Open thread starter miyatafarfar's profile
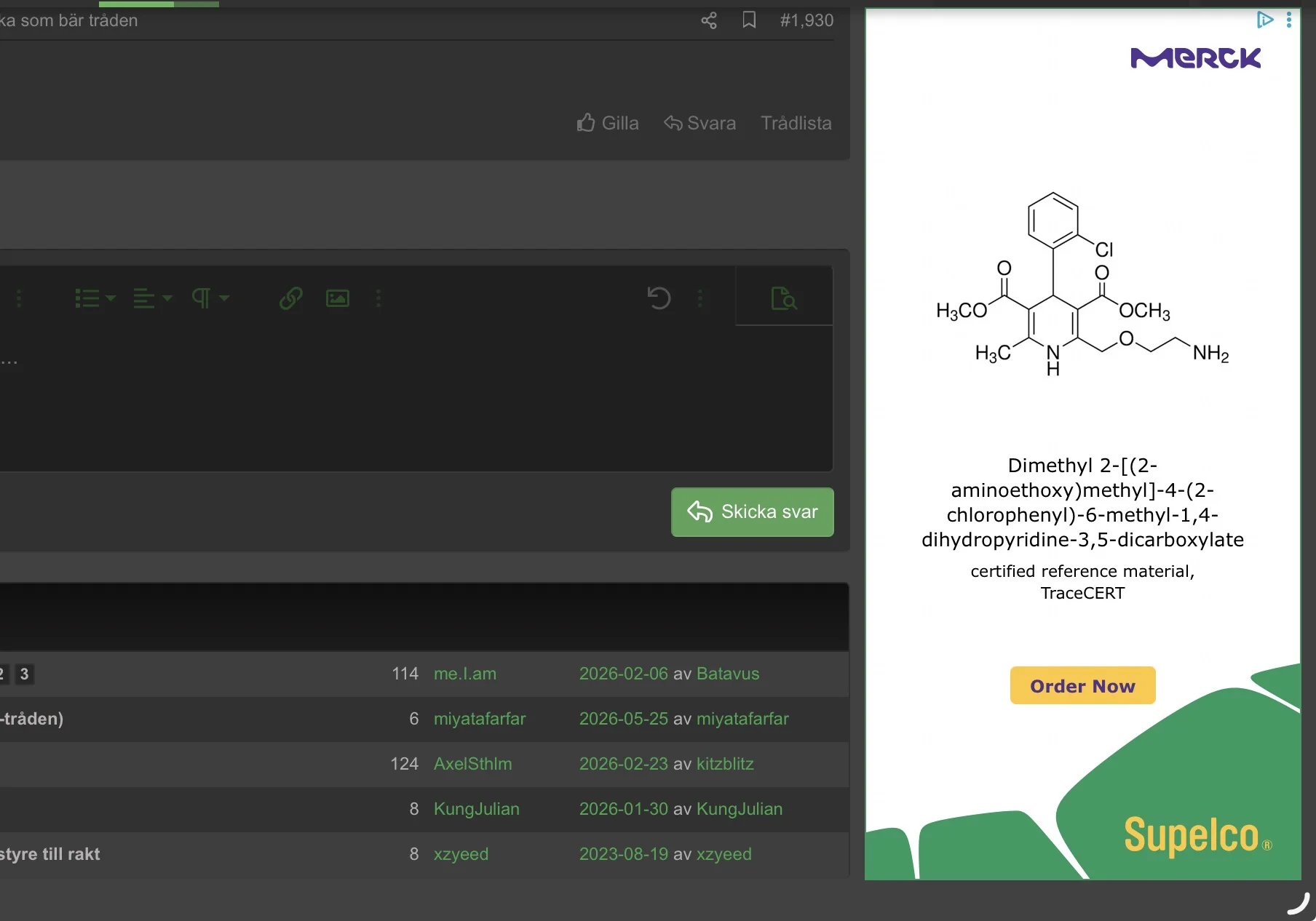 (x=480, y=719)
